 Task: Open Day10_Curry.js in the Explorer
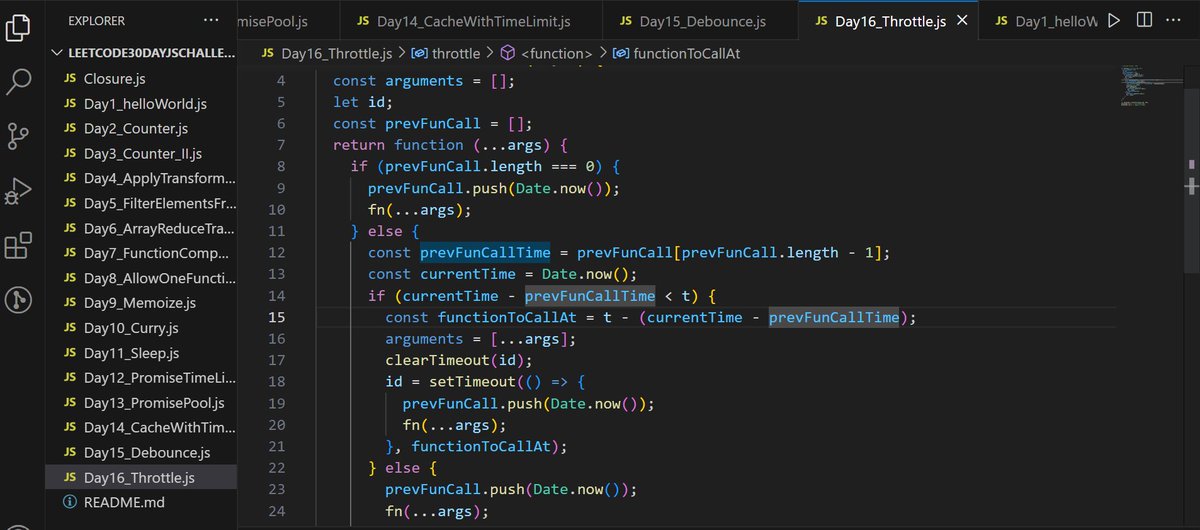click(x=141, y=328)
